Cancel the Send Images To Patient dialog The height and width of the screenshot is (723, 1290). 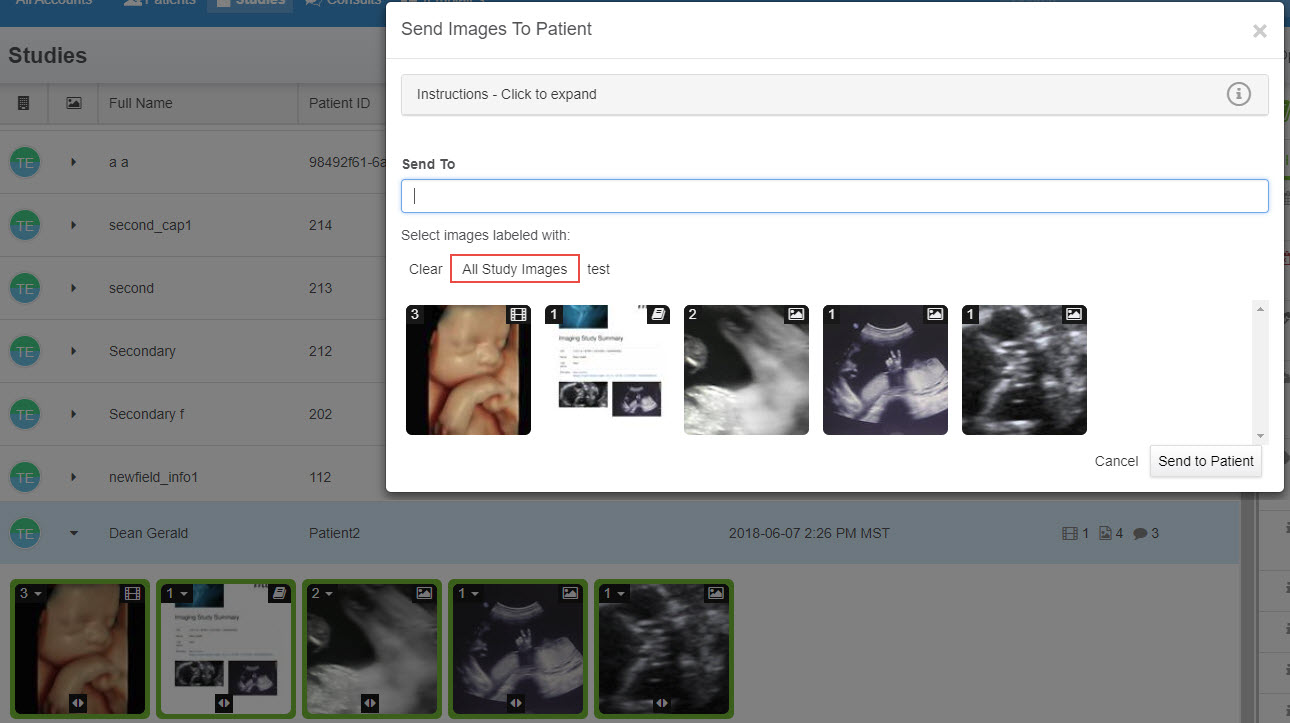coord(1116,461)
